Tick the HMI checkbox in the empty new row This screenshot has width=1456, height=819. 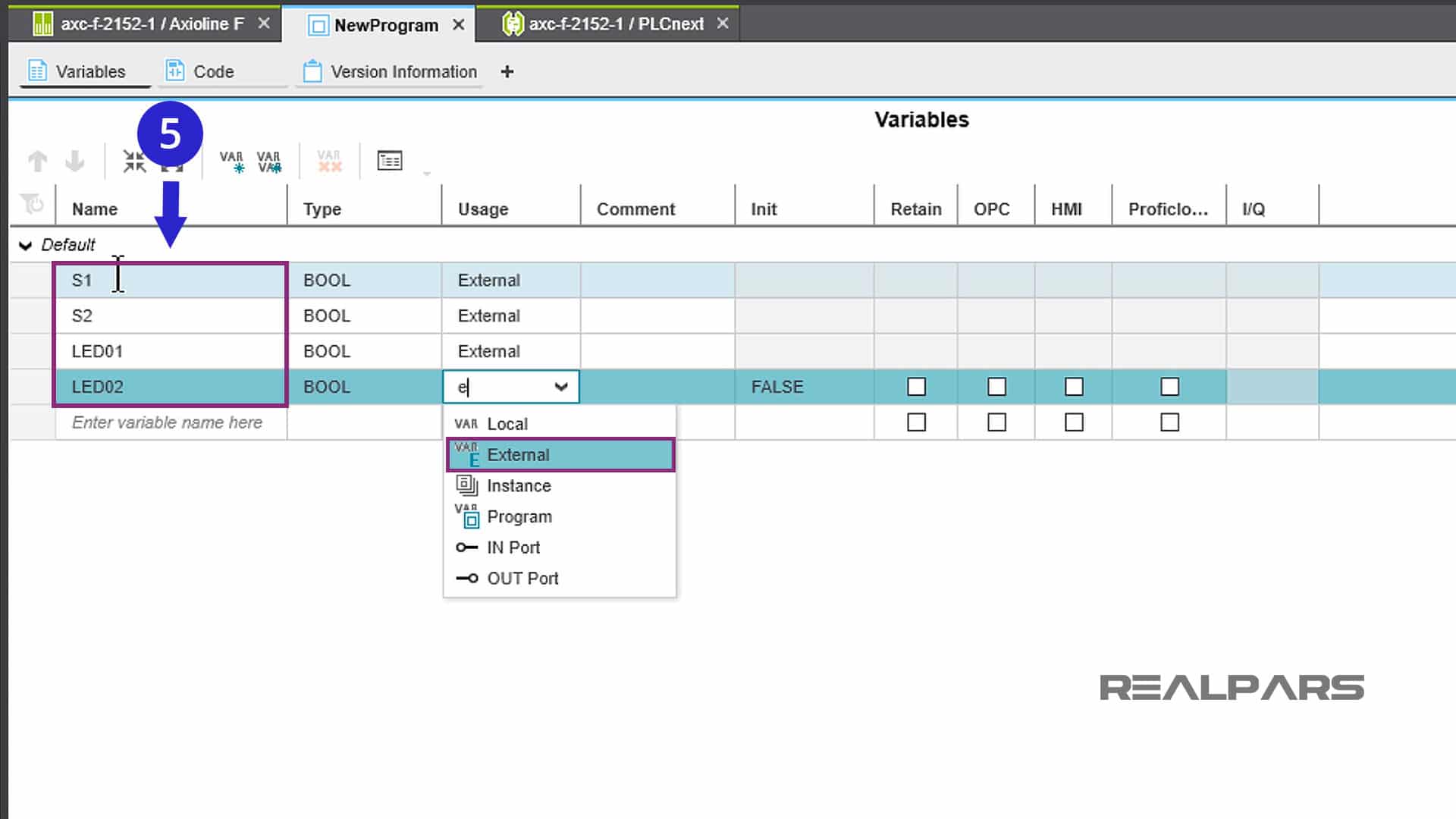(x=1074, y=422)
